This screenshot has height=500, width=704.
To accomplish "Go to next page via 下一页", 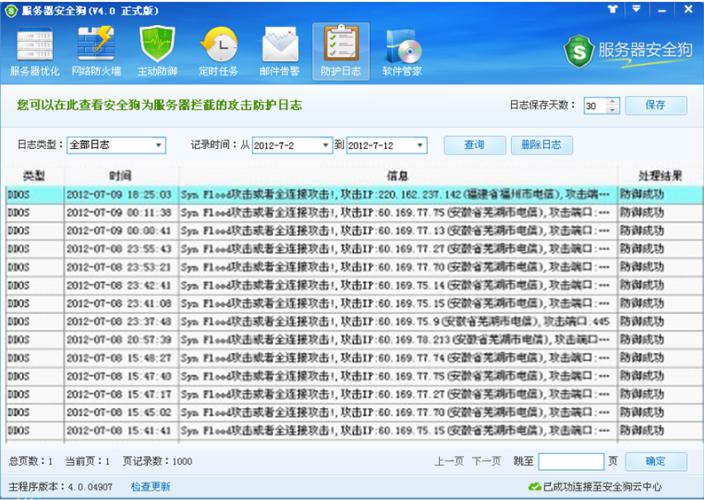I will (486, 462).
